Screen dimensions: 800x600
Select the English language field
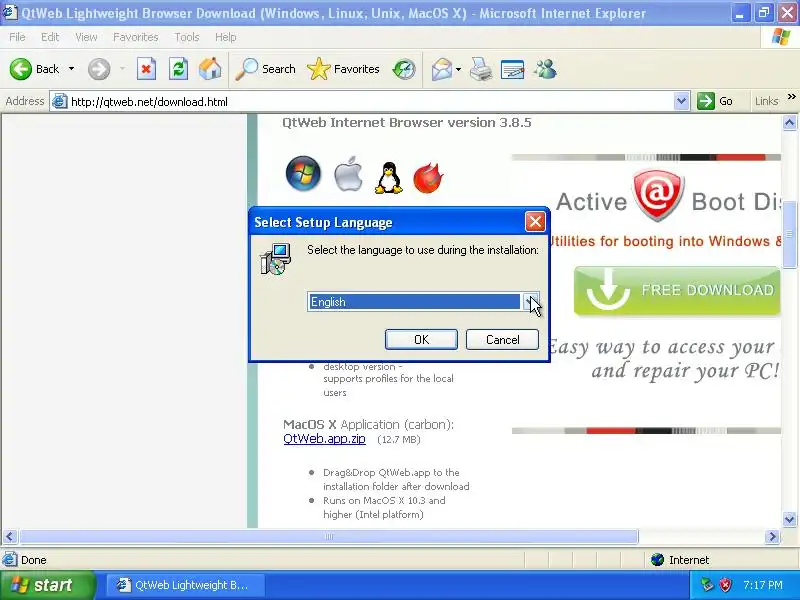(x=414, y=302)
